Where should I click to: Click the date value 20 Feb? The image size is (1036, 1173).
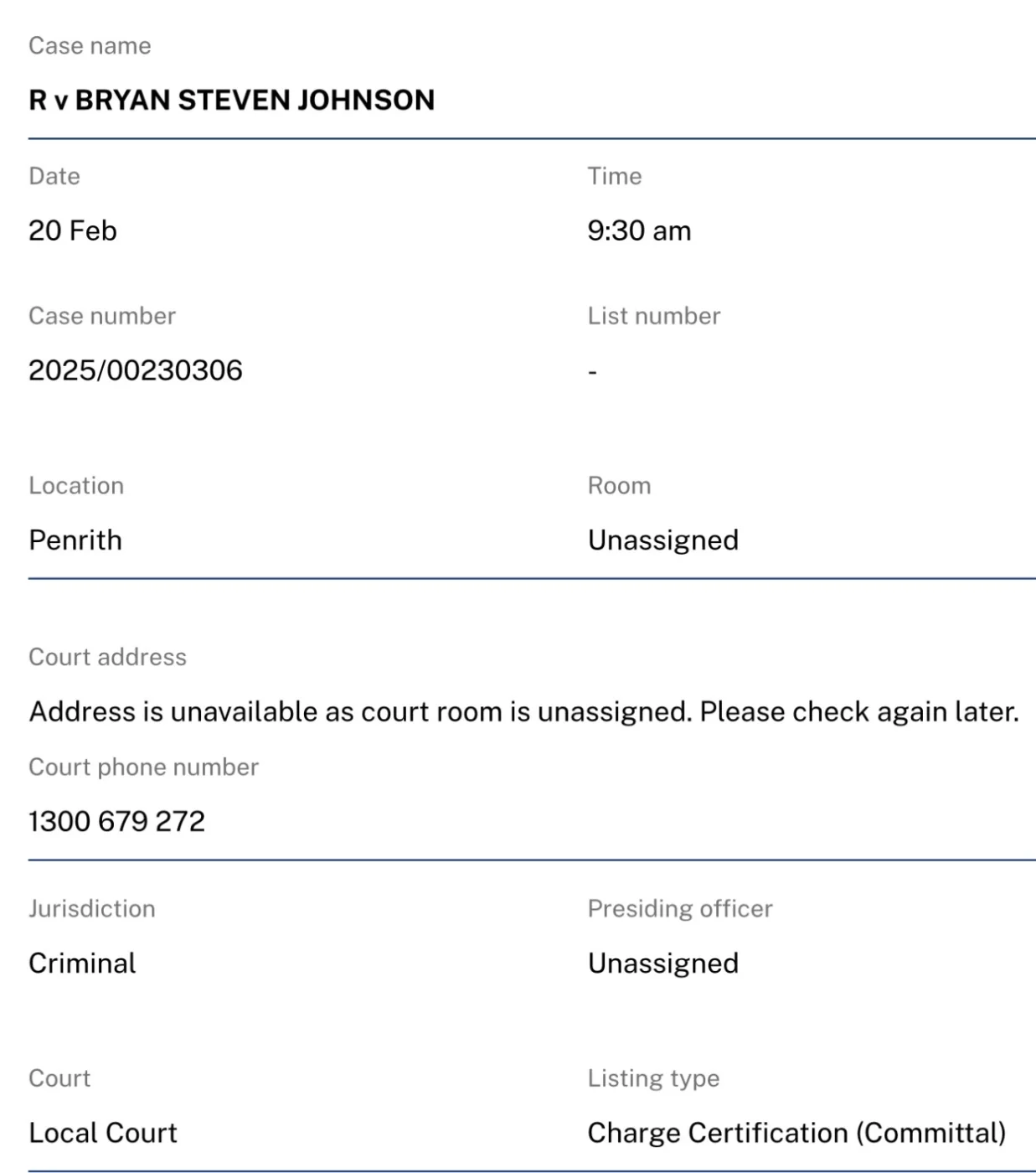click(72, 230)
